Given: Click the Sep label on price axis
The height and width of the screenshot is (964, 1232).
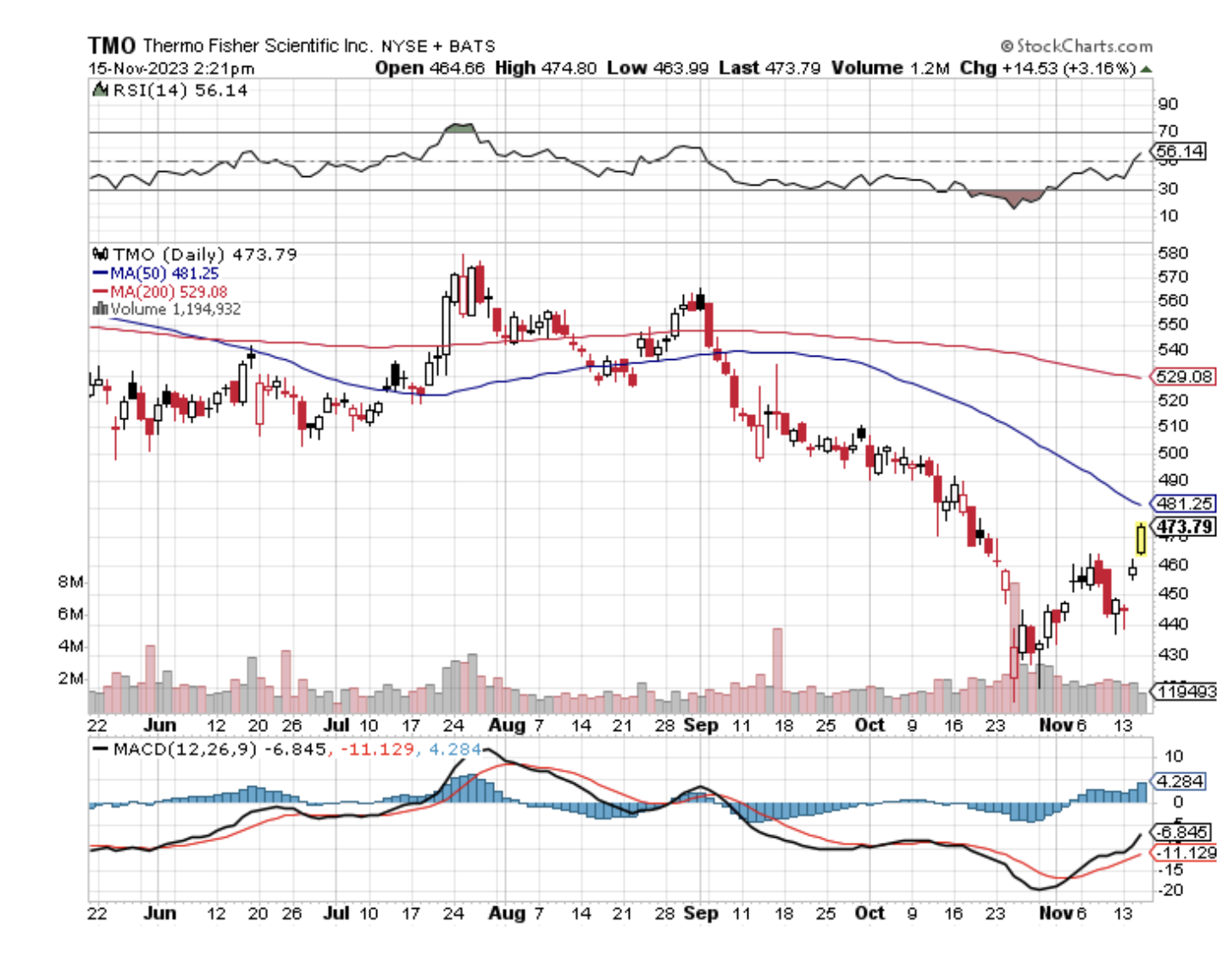Looking at the screenshot, I should pyautogui.click(x=700, y=725).
